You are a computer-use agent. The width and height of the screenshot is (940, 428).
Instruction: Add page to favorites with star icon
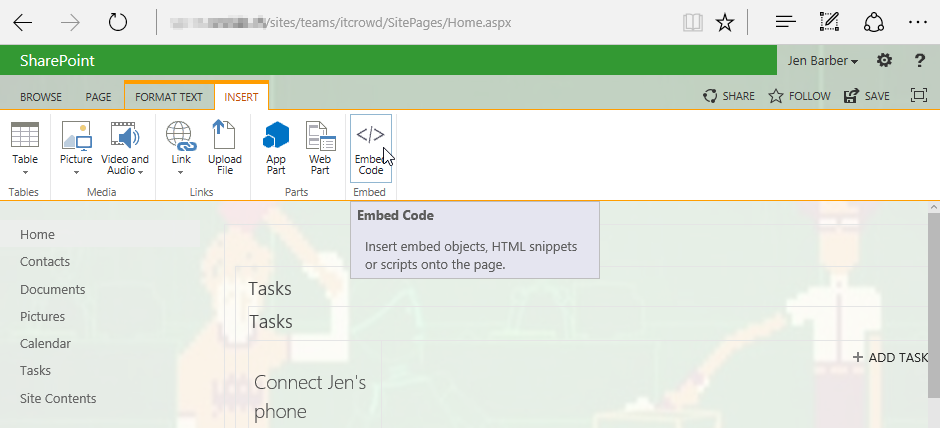(x=725, y=23)
